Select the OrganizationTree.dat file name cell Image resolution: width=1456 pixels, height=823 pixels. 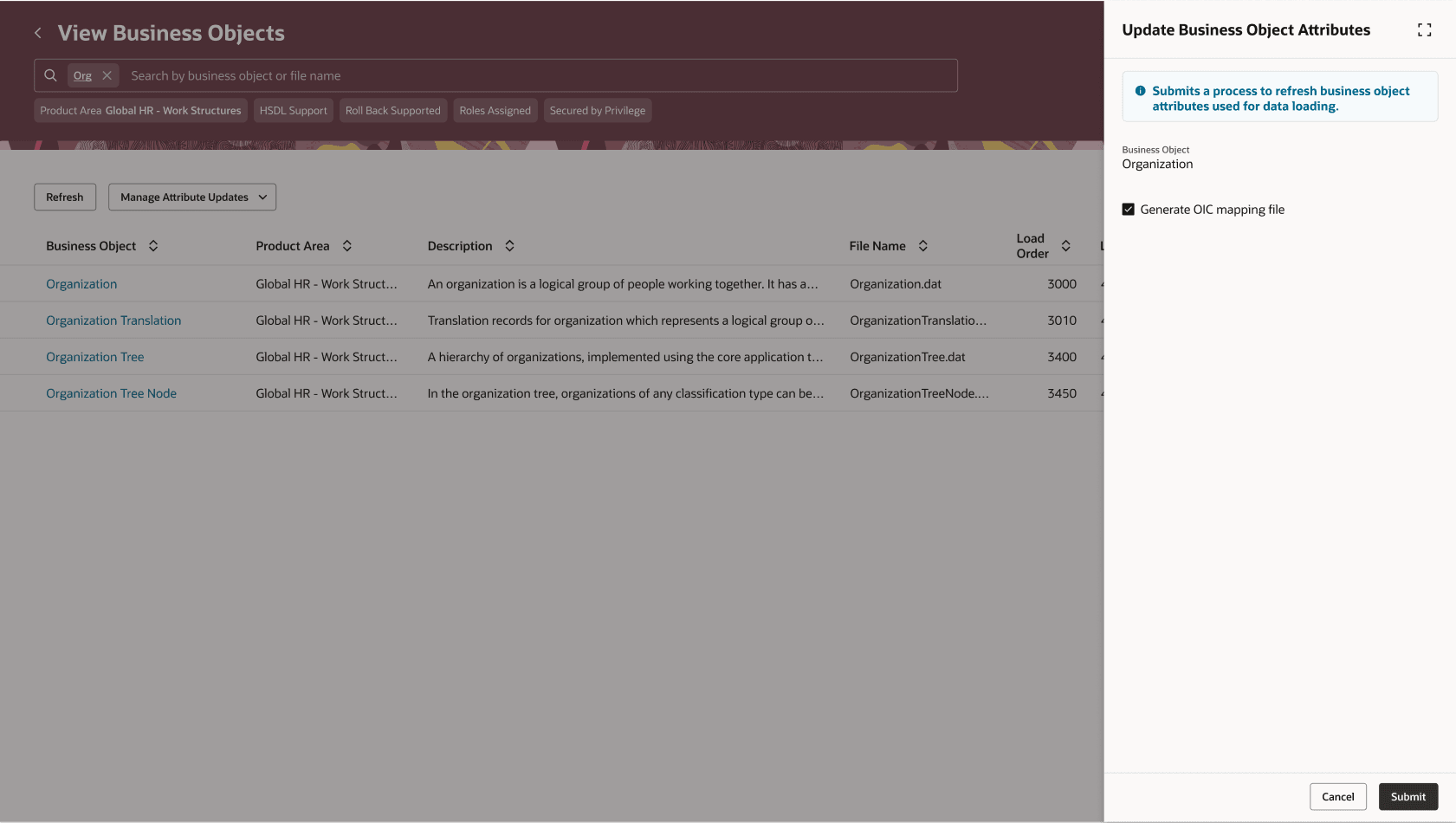pyautogui.click(x=908, y=357)
